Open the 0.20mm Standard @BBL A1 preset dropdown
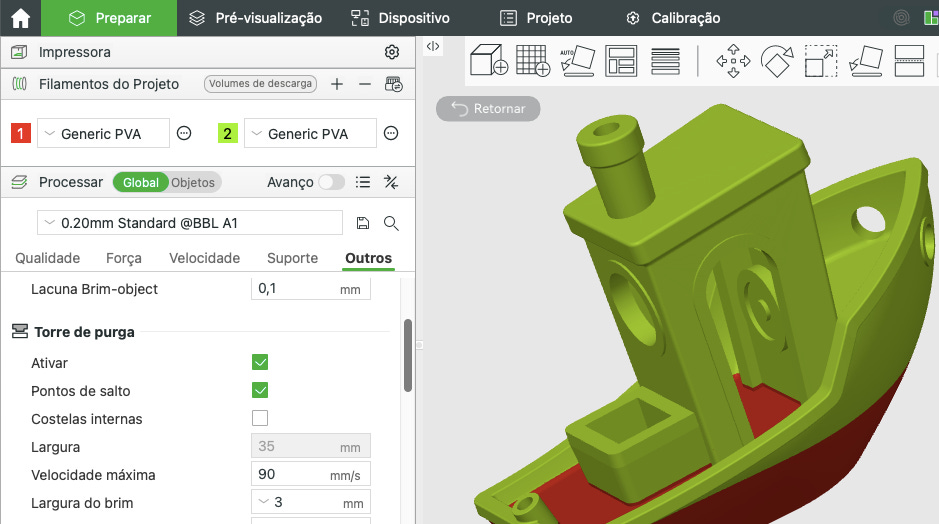Screen dimensions: 939x524 coord(190,223)
